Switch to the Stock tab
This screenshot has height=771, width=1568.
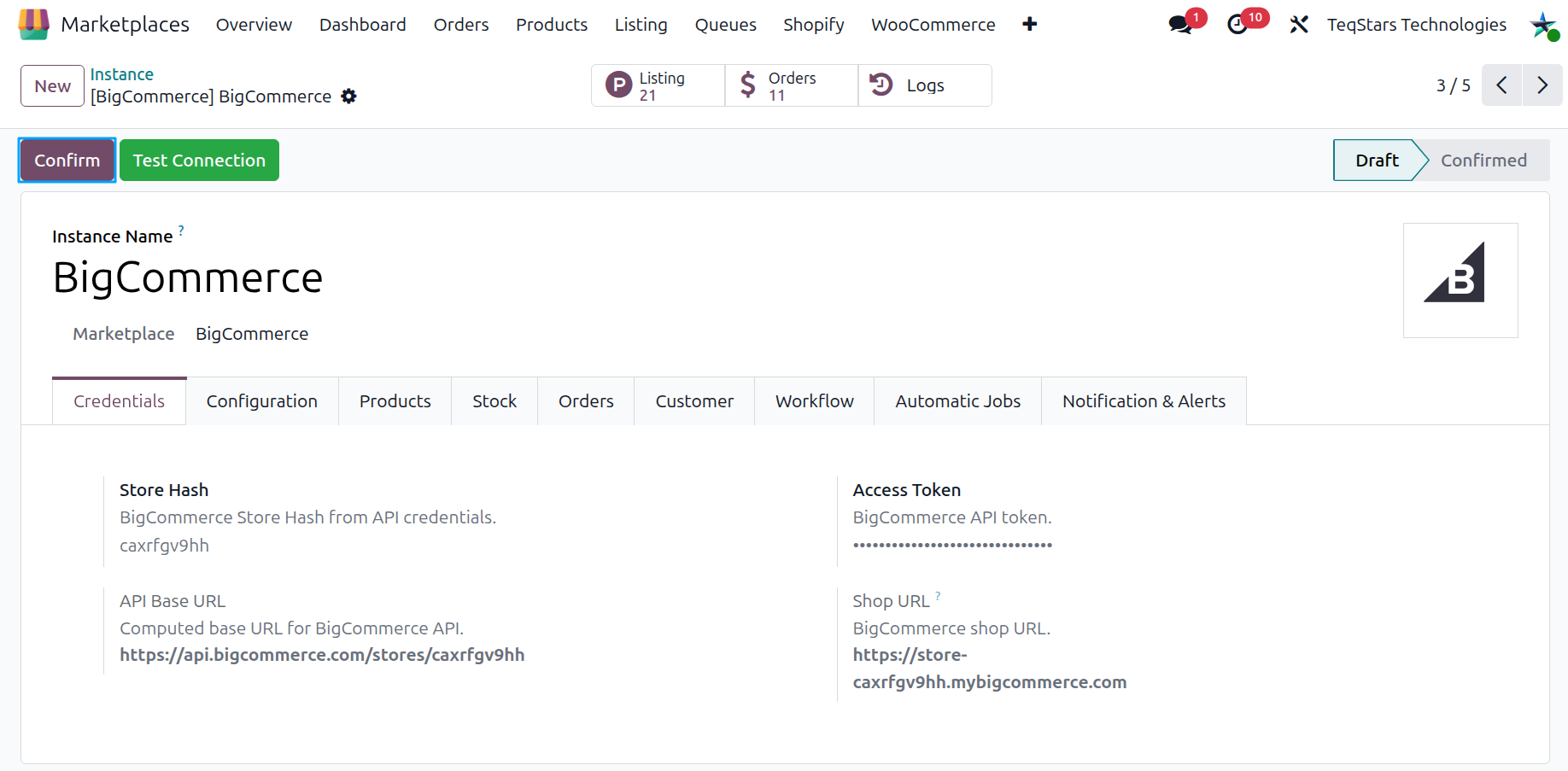point(494,401)
